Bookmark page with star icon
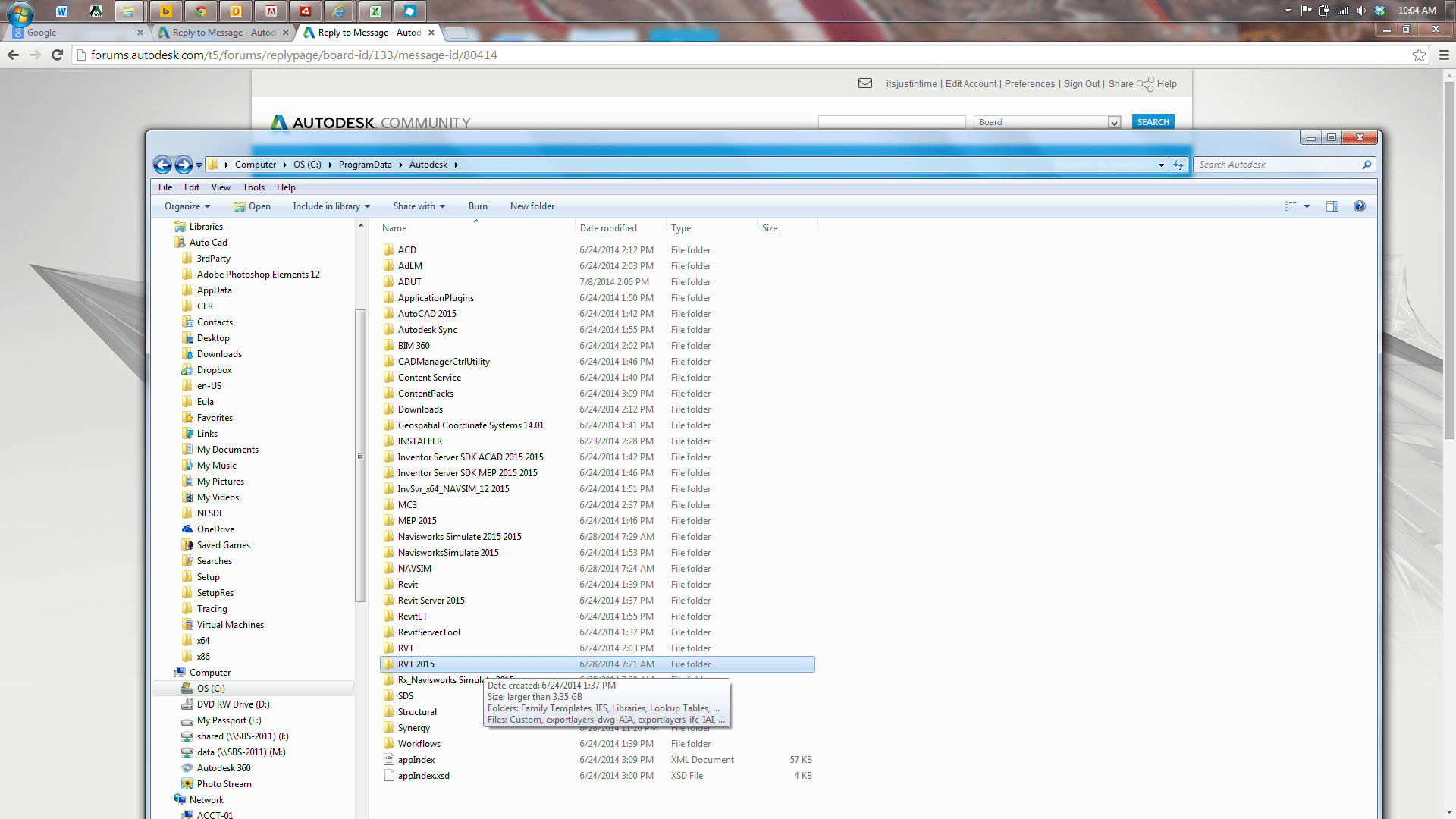Image resolution: width=1456 pixels, height=819 pixels. 1419,55
